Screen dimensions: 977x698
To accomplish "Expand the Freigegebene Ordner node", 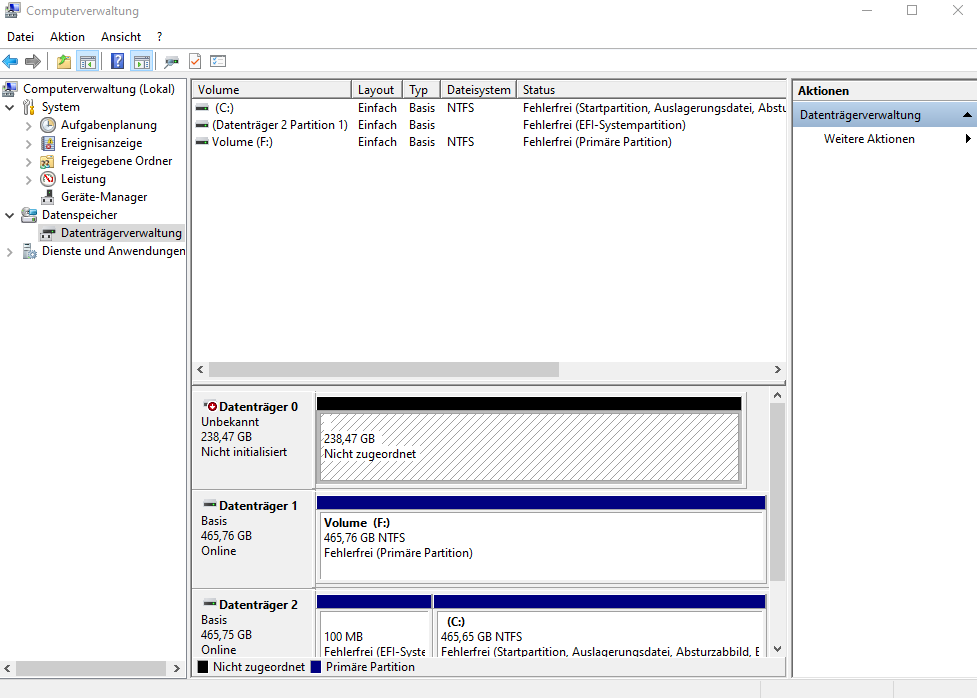I will [x=28, y=162].
